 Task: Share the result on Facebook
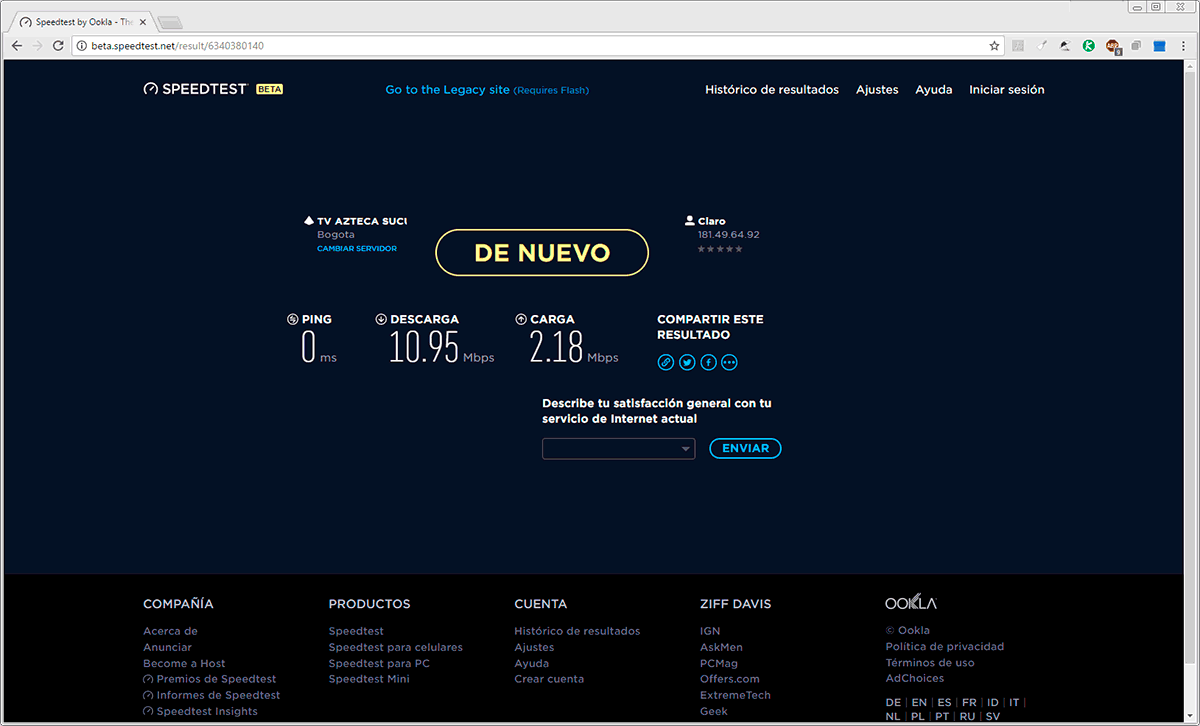click(708, 362)
